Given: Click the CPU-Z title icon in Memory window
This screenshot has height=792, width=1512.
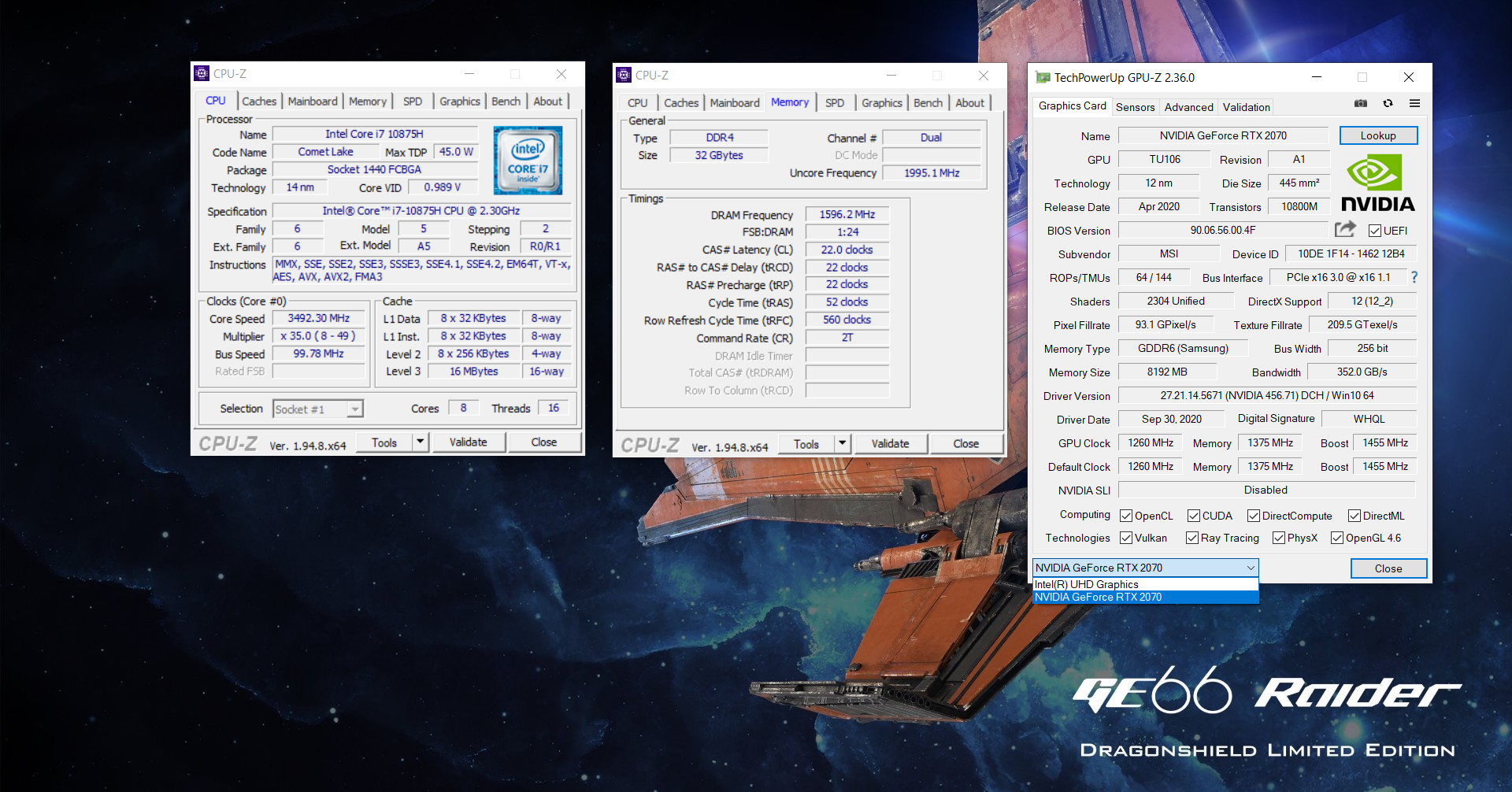Looking at the screenshot, I should coord(624,75).
